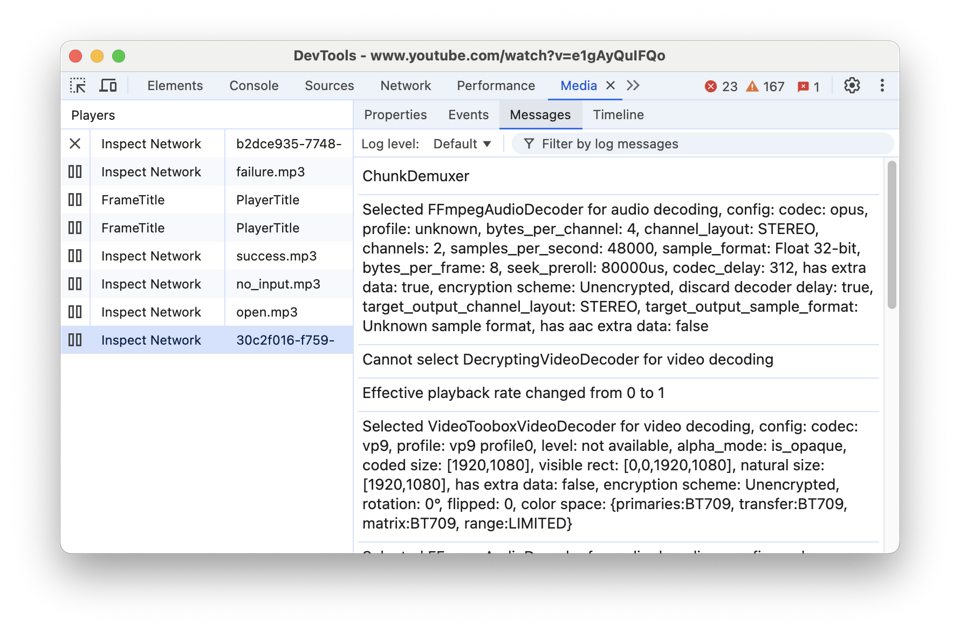The image size is (960, 633).
Task: Remove the b2dce935 player with the X
Action: 74,143
